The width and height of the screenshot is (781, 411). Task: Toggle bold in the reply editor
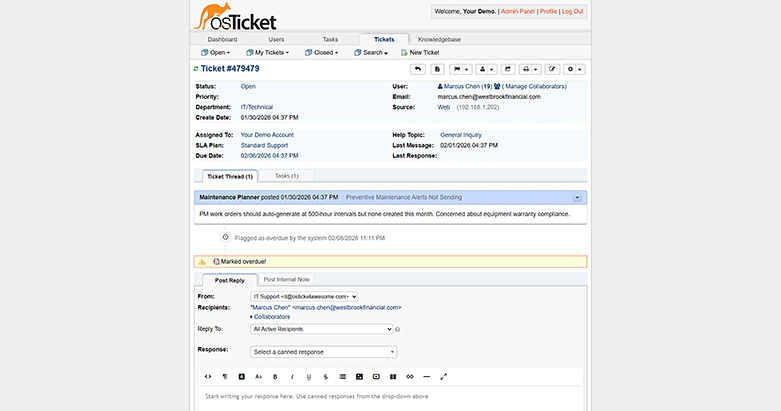[275, 377]
